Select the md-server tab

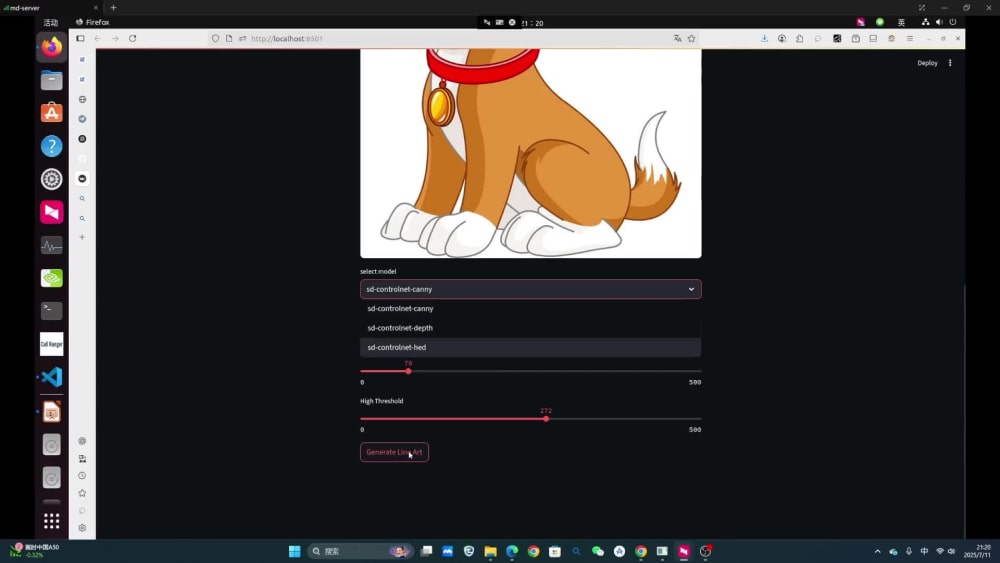pos(51,8)
